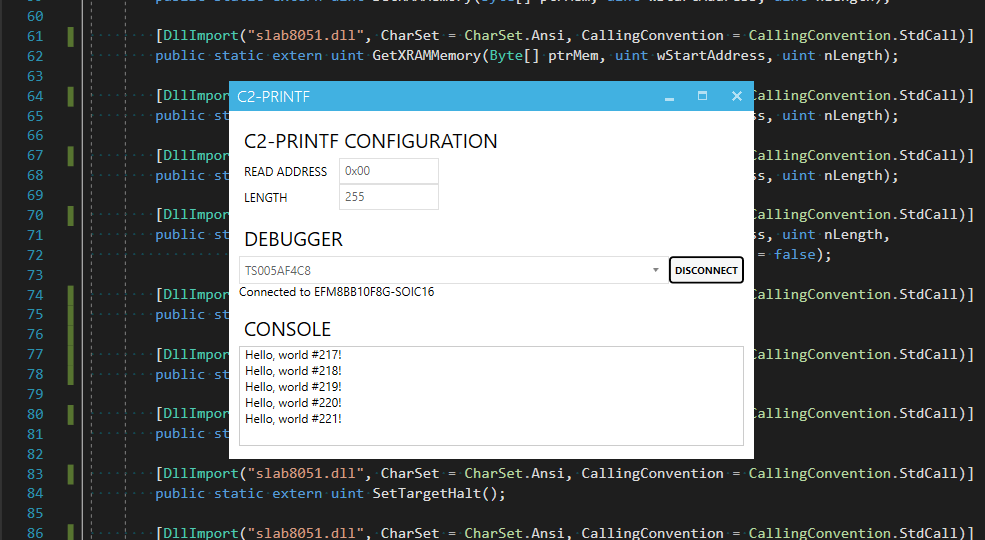Click the READ ADDRESS input field
This screenshot has height=540, width=985.
[388, 171]
